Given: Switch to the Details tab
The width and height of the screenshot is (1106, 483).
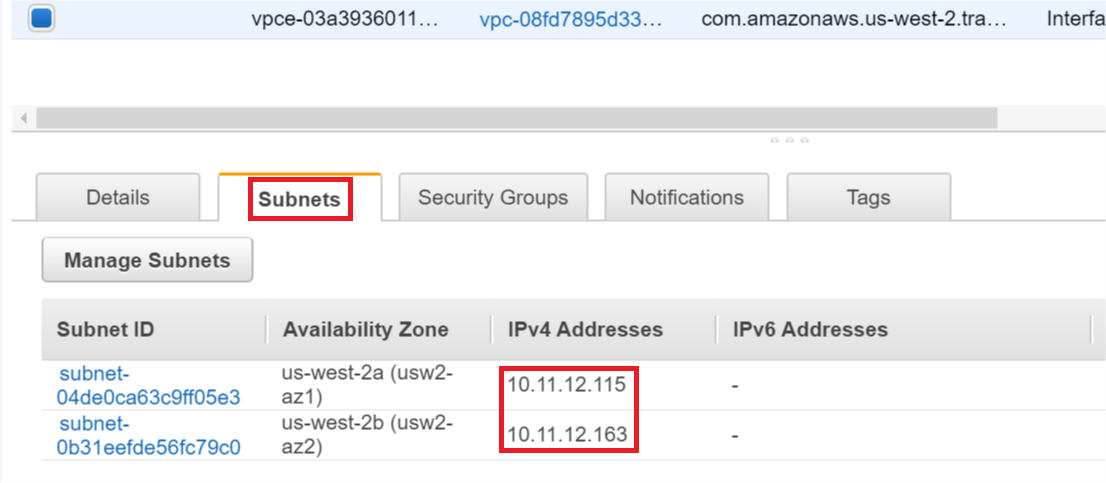Looking at the screenshot, I should 118,197.
